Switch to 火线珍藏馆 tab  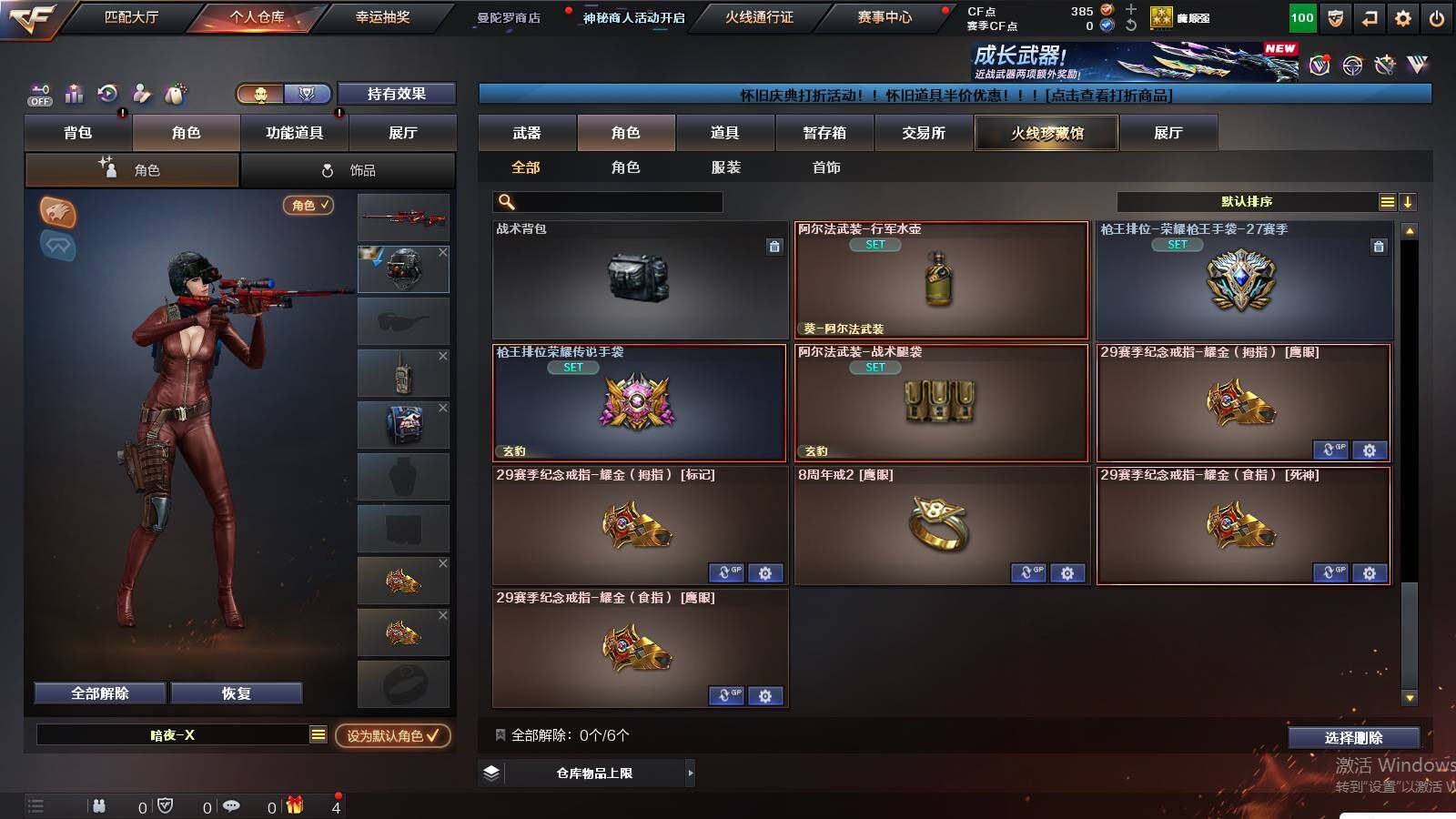tap(1046, 133)
